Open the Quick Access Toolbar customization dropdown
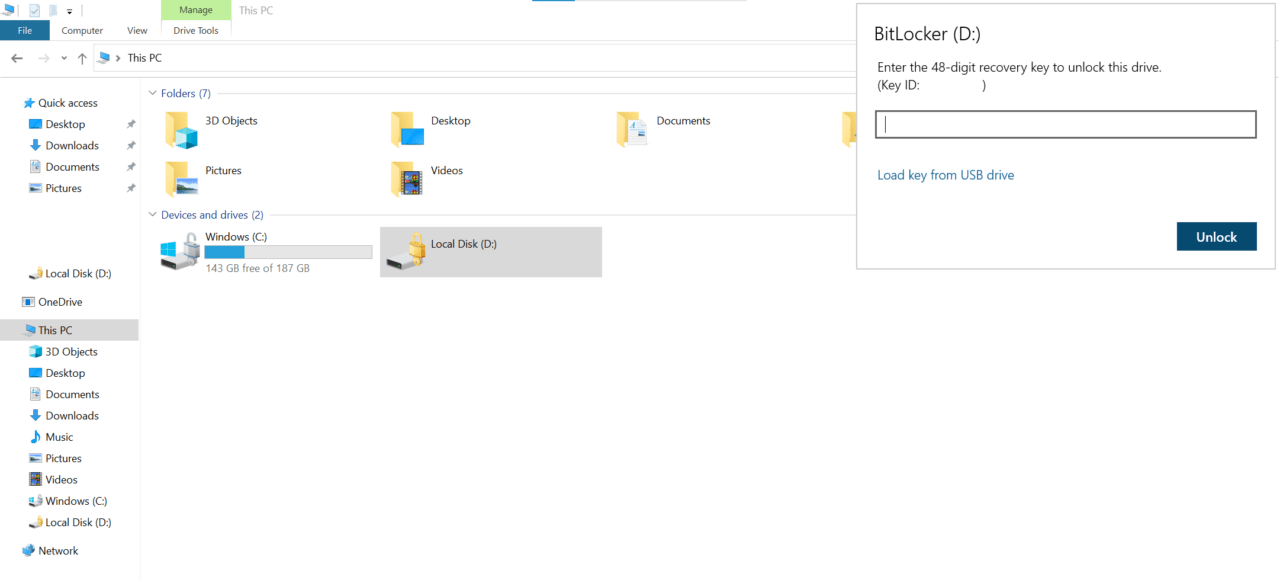The height and width of the screenshot is (580, 1280). pyautogui.click(x=68, y=10)
